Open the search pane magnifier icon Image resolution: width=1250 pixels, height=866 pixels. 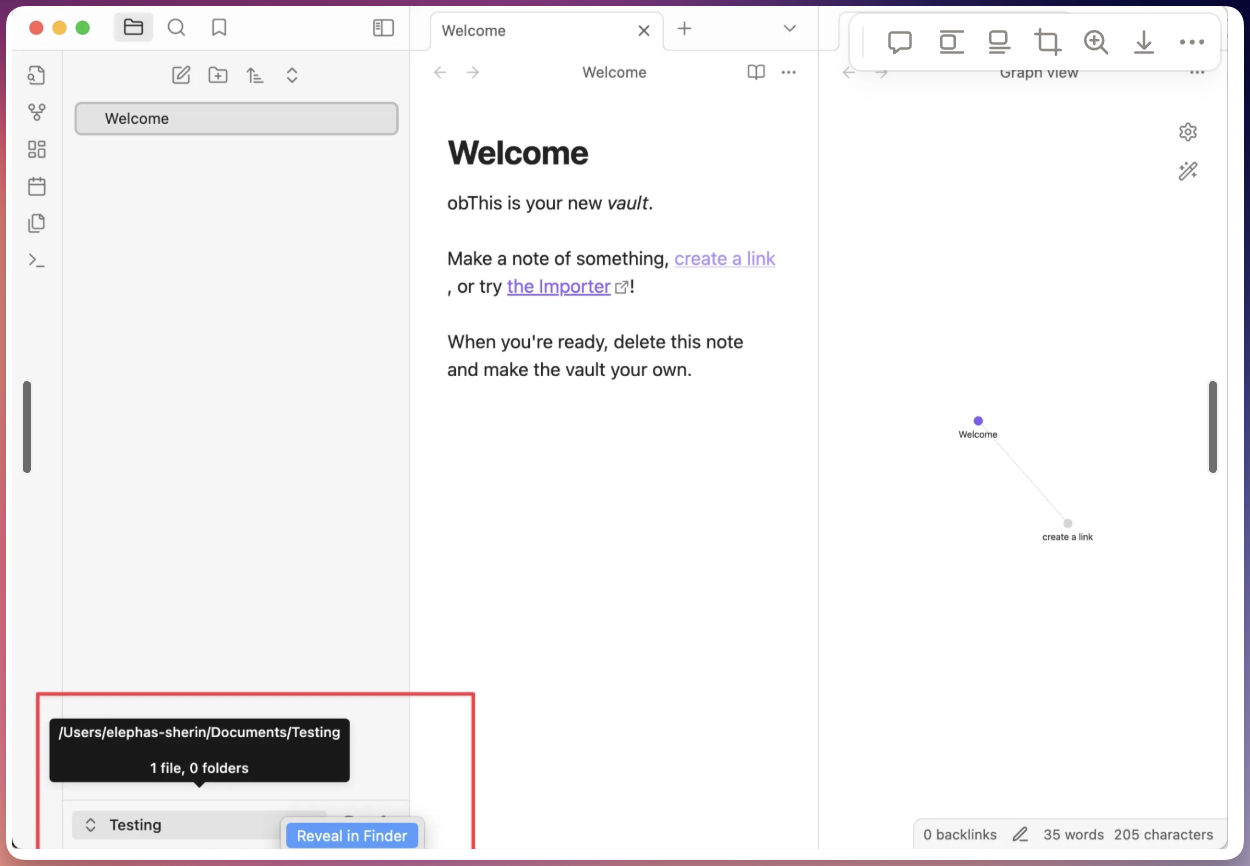tap(176, 28)
